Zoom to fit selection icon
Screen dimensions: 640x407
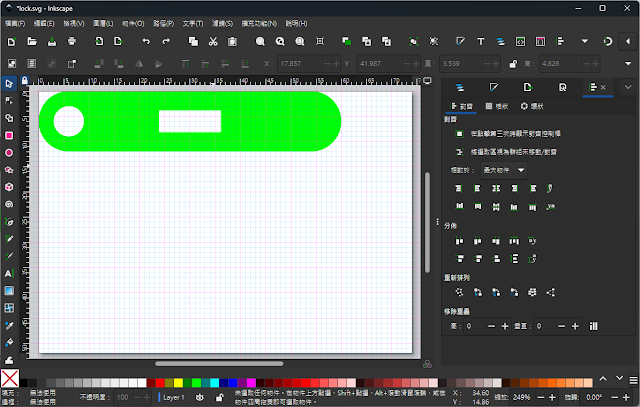(x=260, y=42)
